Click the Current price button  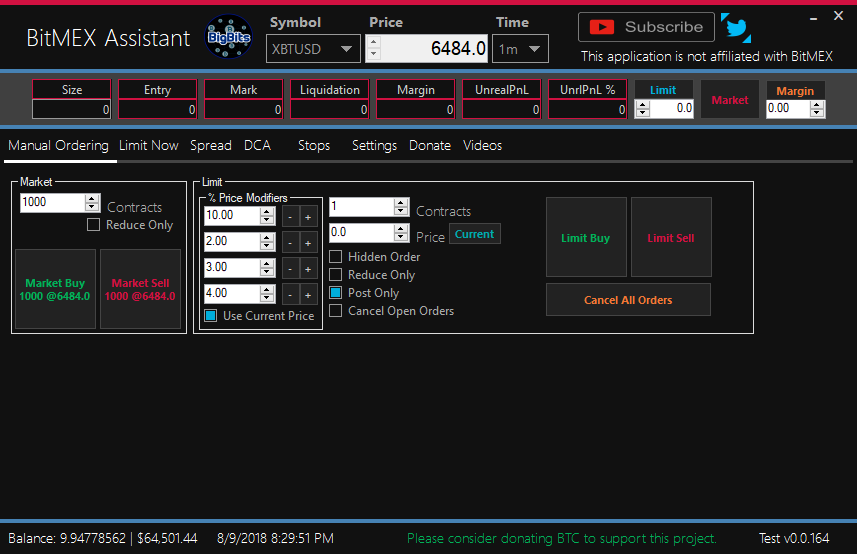point(474,234)
